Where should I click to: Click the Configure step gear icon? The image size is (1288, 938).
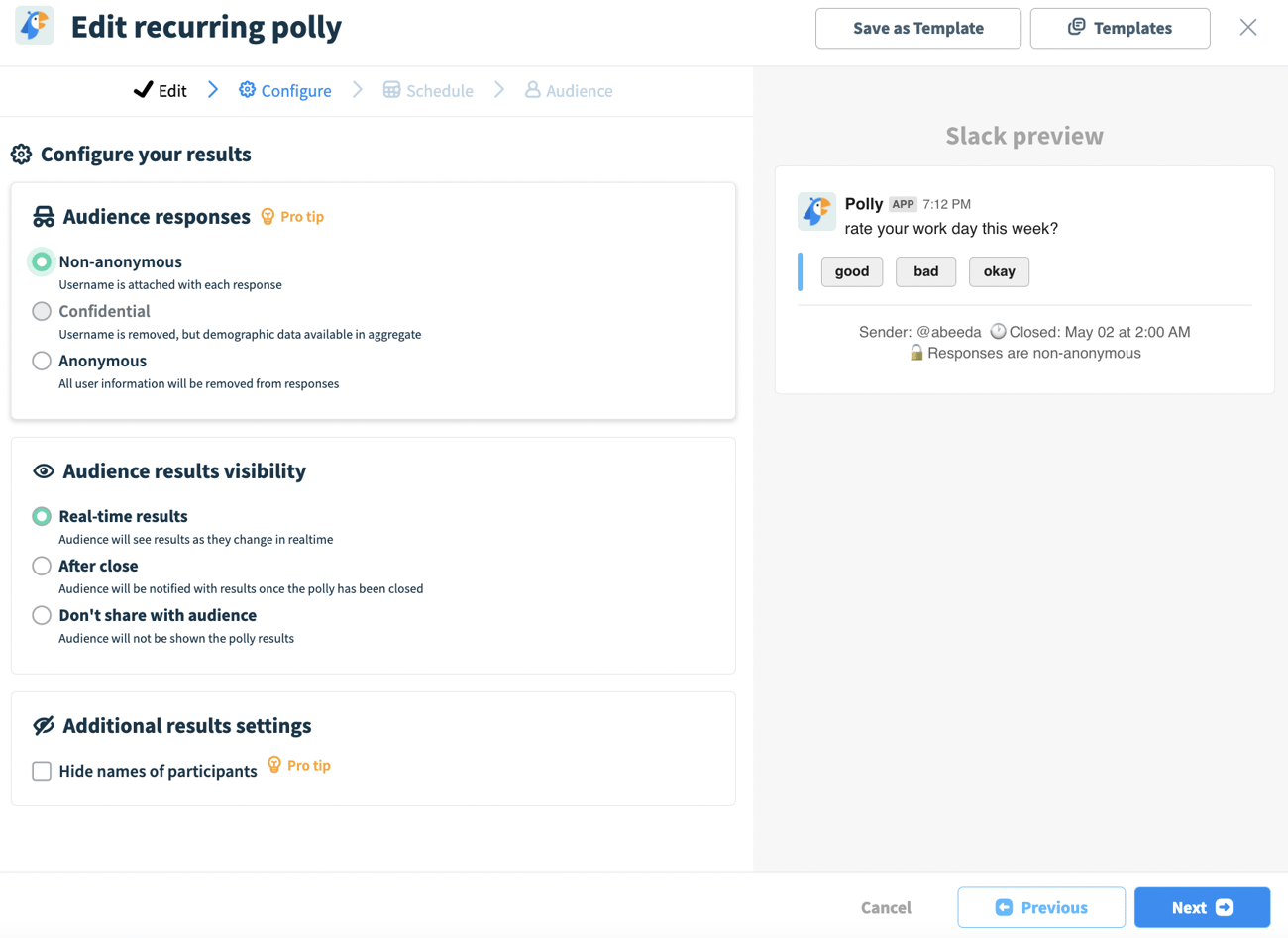tap(247, 90)
